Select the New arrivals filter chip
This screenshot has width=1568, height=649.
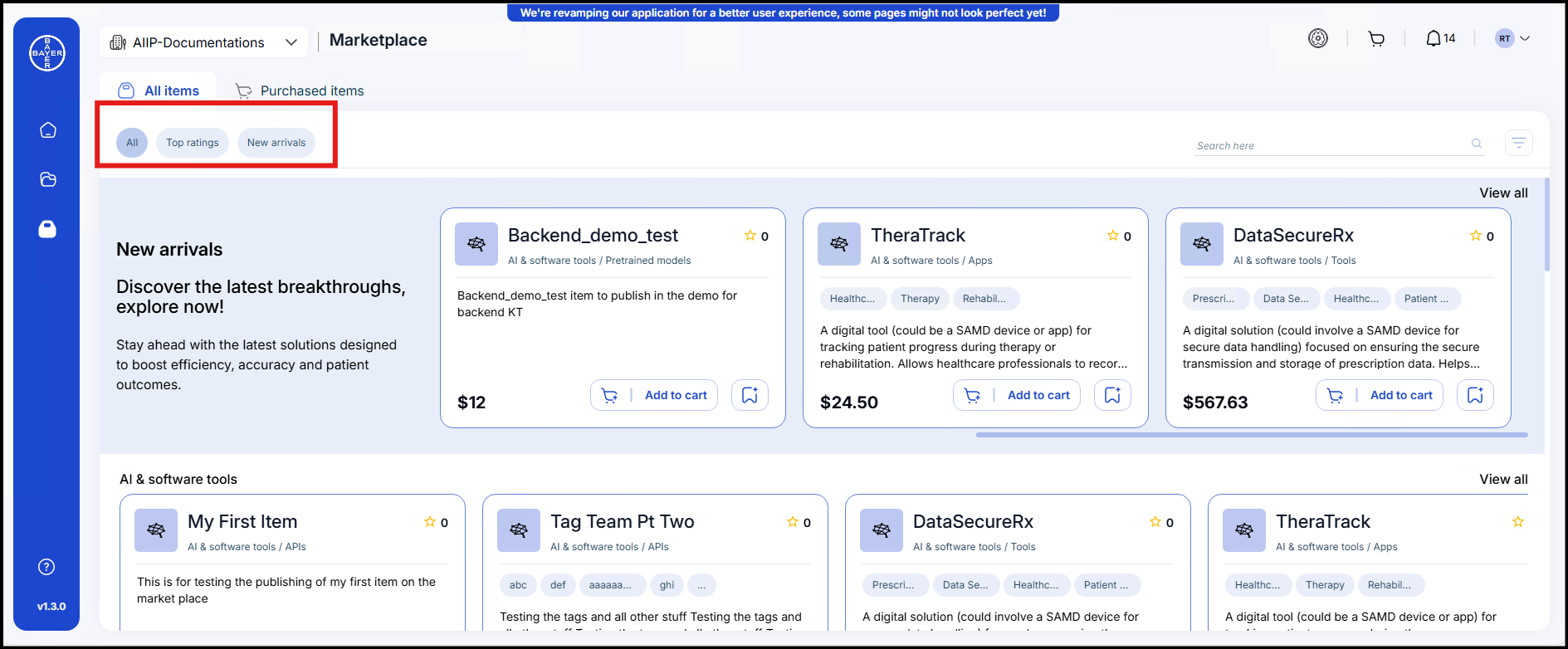276,143
